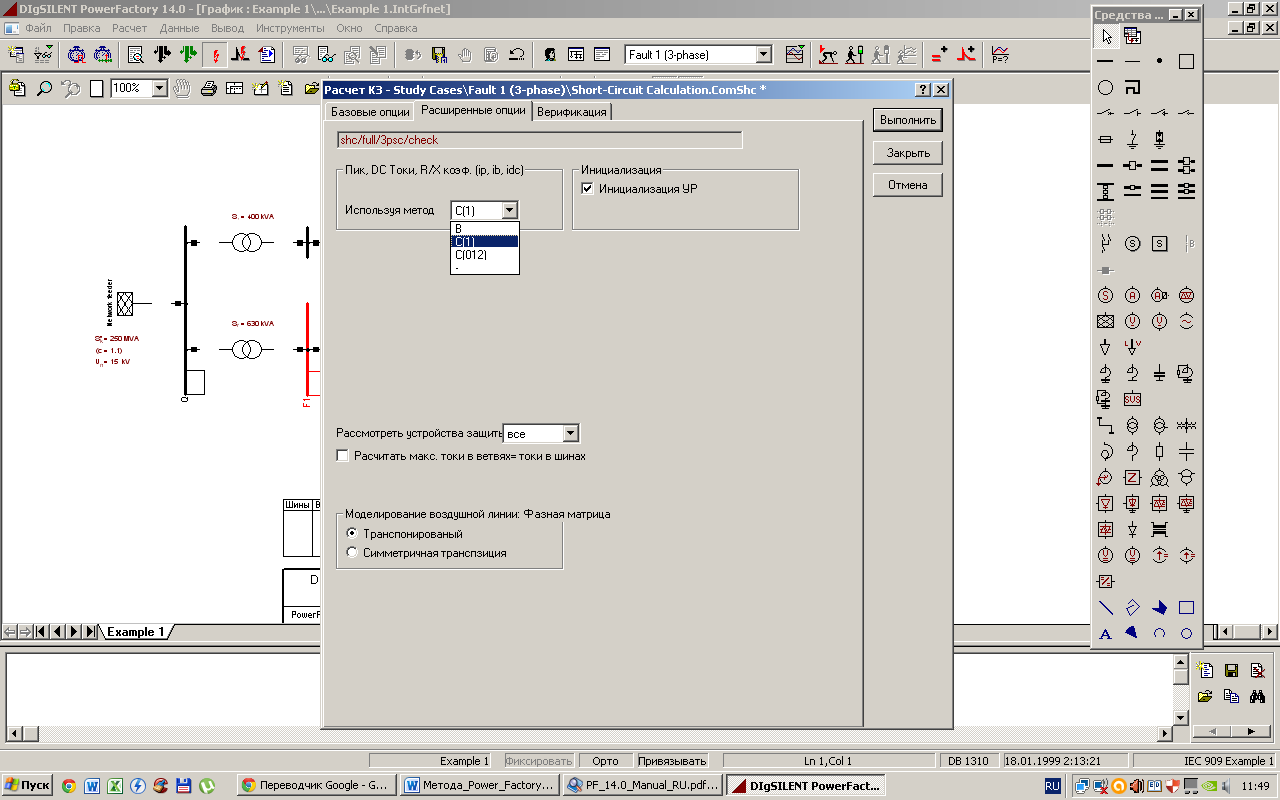
Task: Select the blue diagonal line tool
Action: point(1105,607)
